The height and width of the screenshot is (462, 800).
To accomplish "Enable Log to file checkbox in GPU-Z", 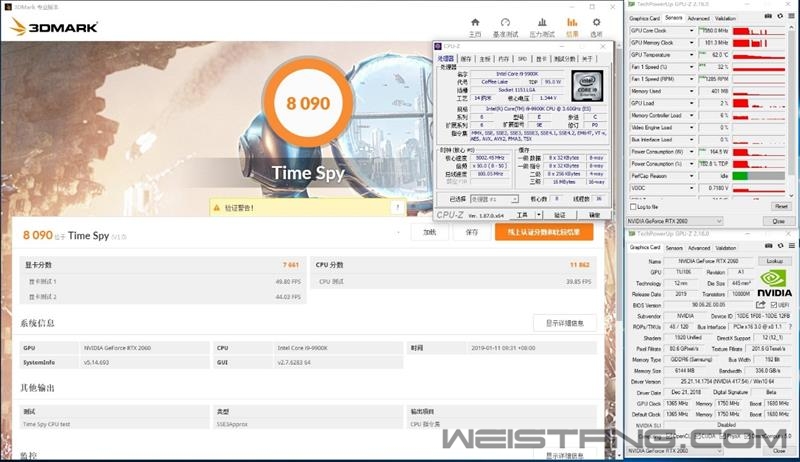I will pos(633,207).
